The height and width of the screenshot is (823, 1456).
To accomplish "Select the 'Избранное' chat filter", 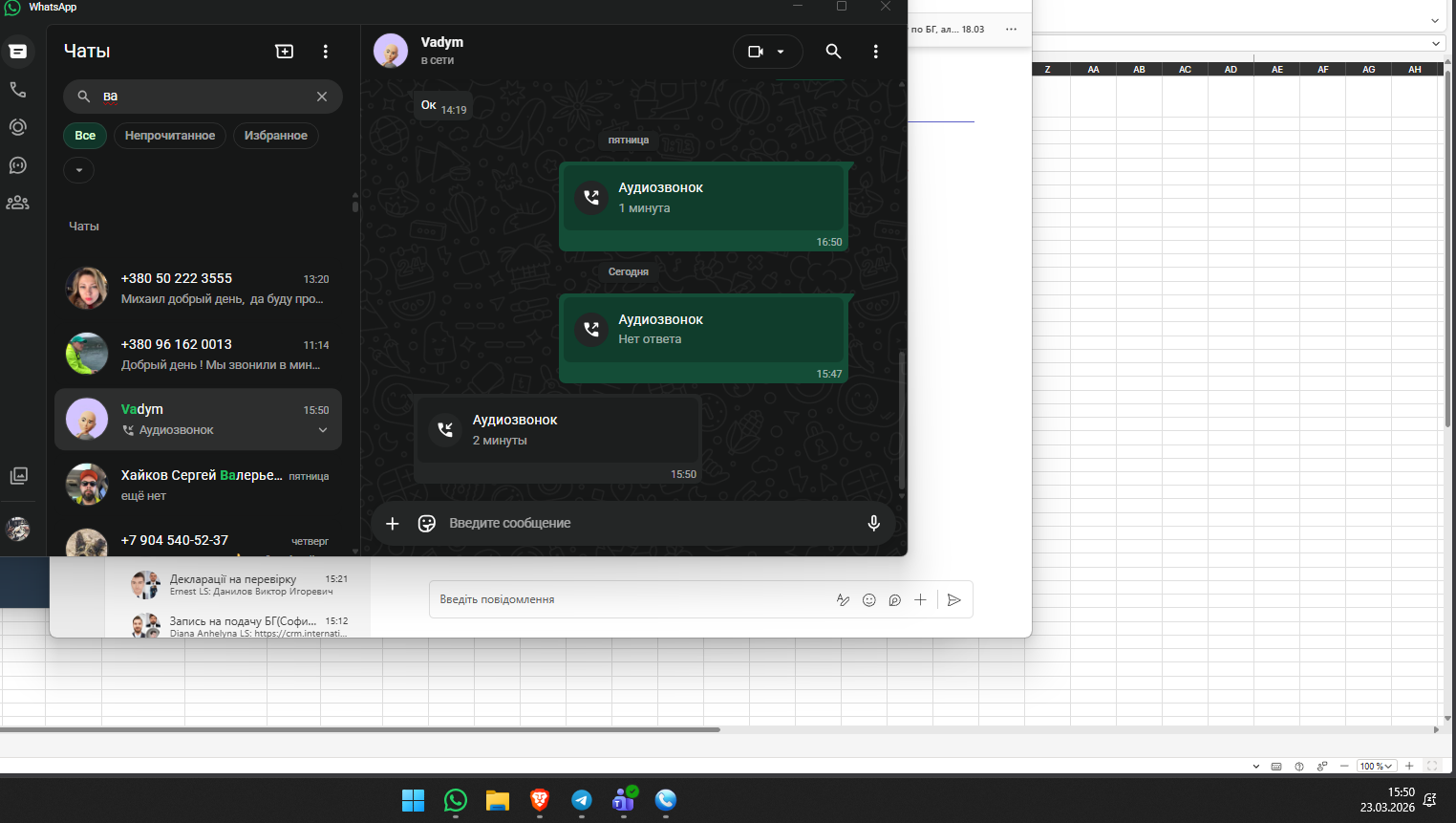I will coord(276,136).
